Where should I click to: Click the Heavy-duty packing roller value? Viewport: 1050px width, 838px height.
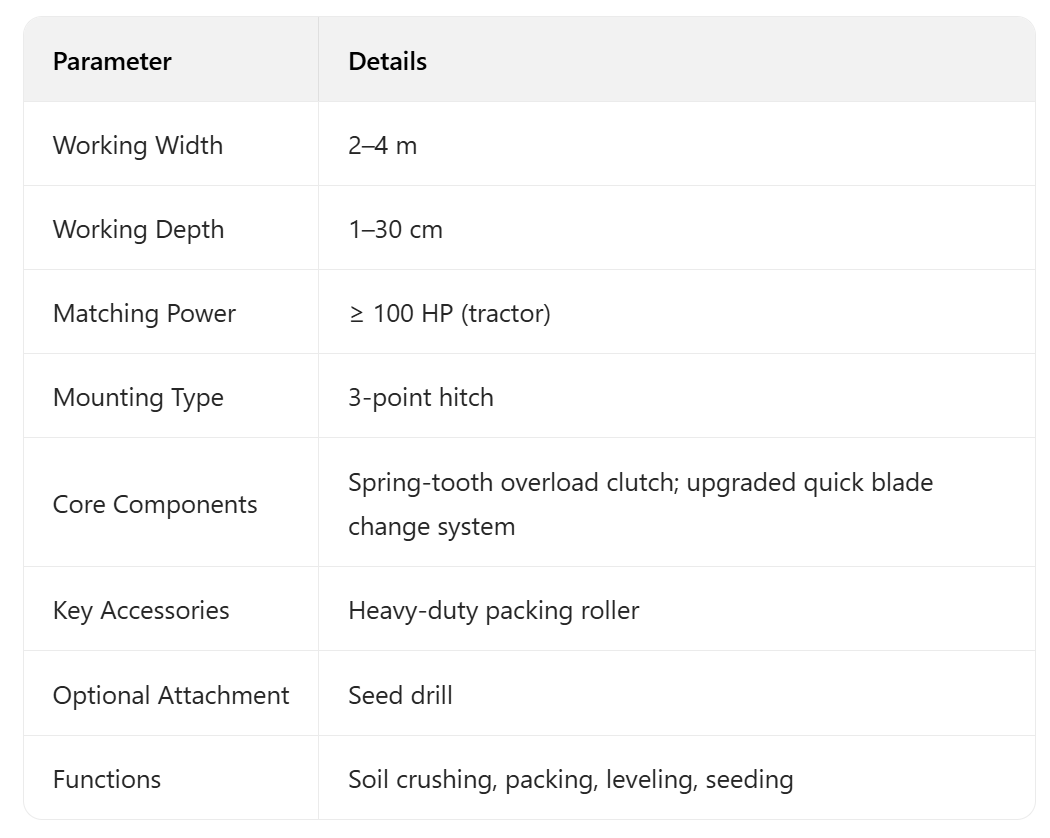point(493,610)
